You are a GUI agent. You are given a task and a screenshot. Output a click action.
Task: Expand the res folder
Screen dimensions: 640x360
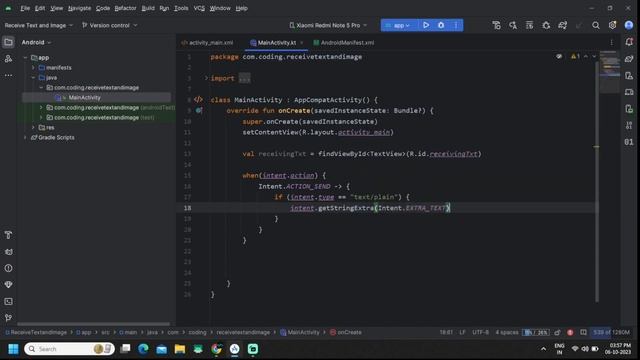point(33,127)
